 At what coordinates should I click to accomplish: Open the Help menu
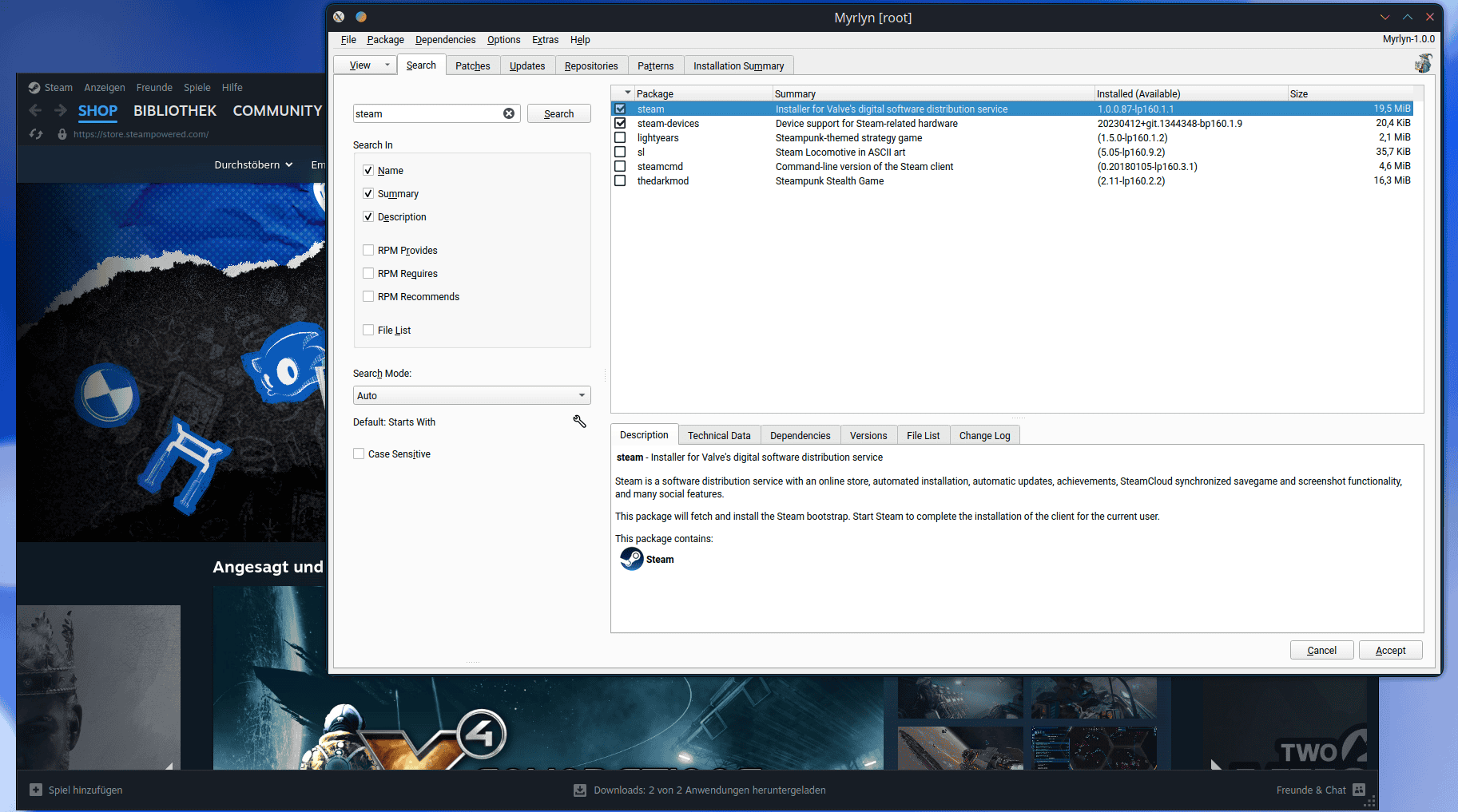click(x=580, y=40)
